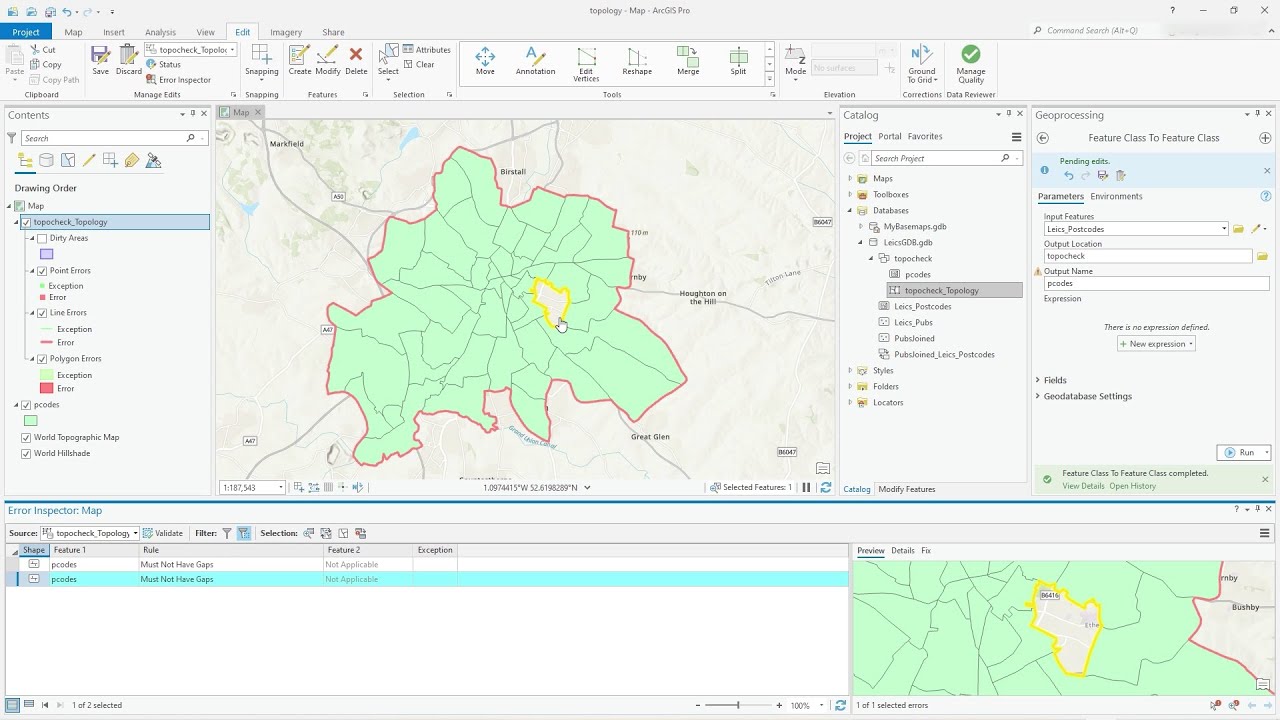1280x720 pixels.
Task: Open the Error Inspector from ribbon
Action: tap(178, 80)
